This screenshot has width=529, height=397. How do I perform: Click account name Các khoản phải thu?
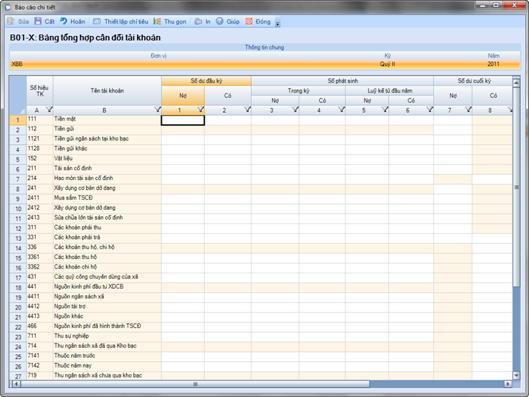(x=78, y=227)
